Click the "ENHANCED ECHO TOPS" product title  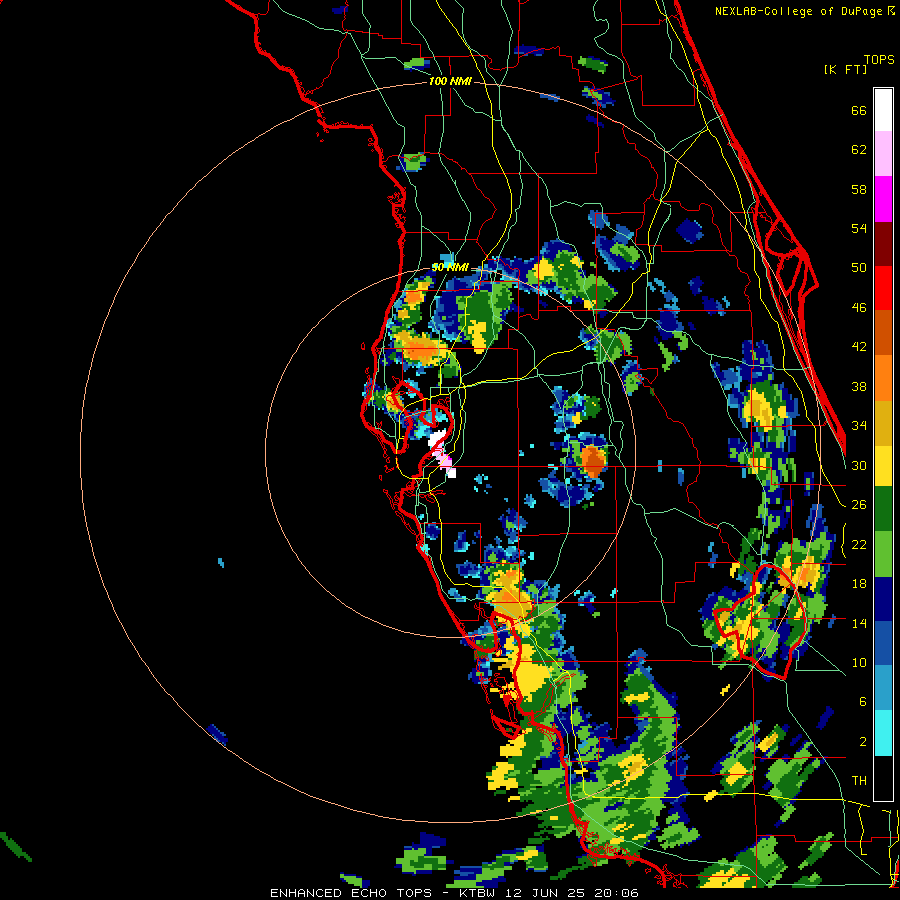351,893
